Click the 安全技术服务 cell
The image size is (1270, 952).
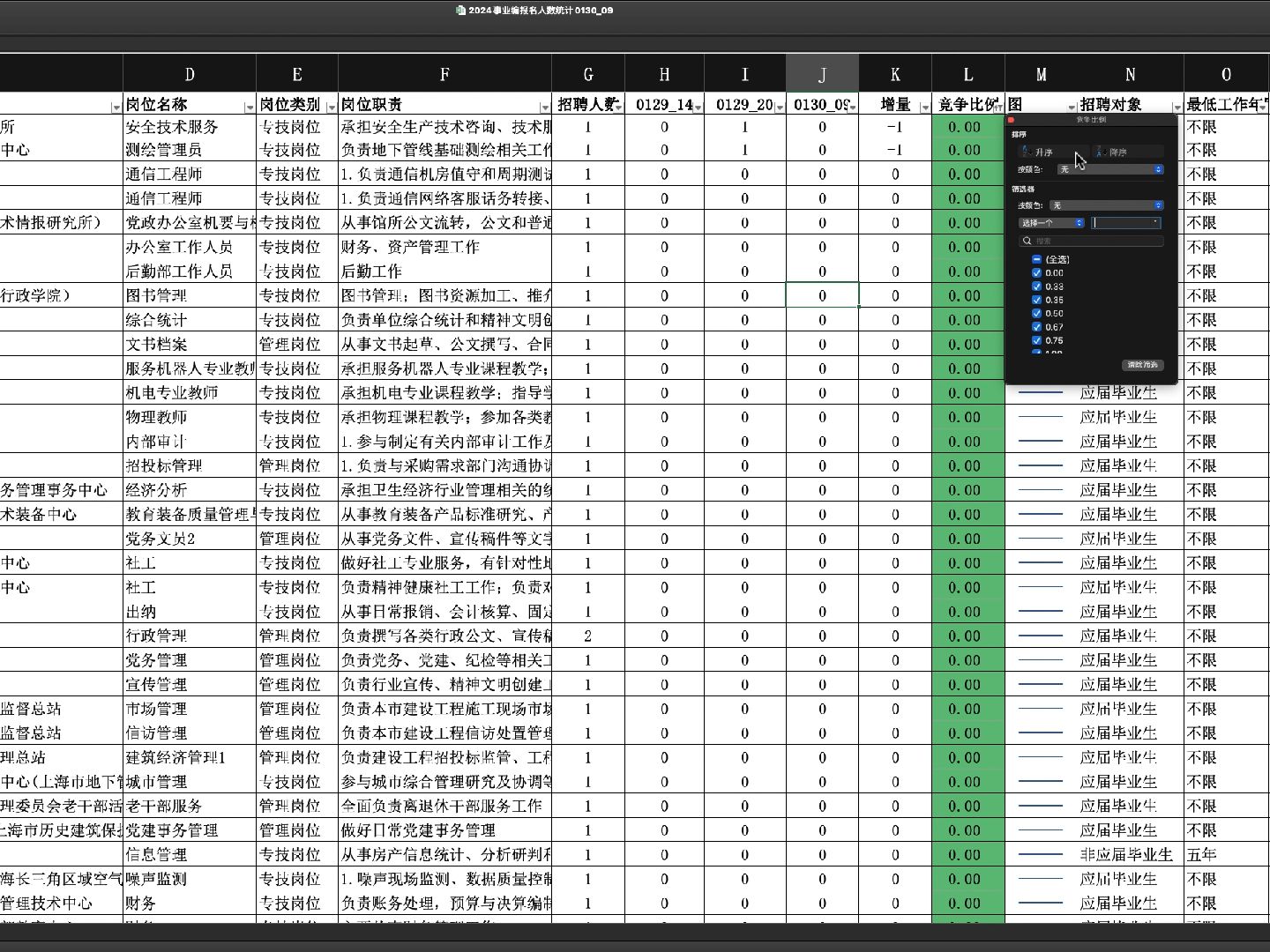[x=190, y=127]
